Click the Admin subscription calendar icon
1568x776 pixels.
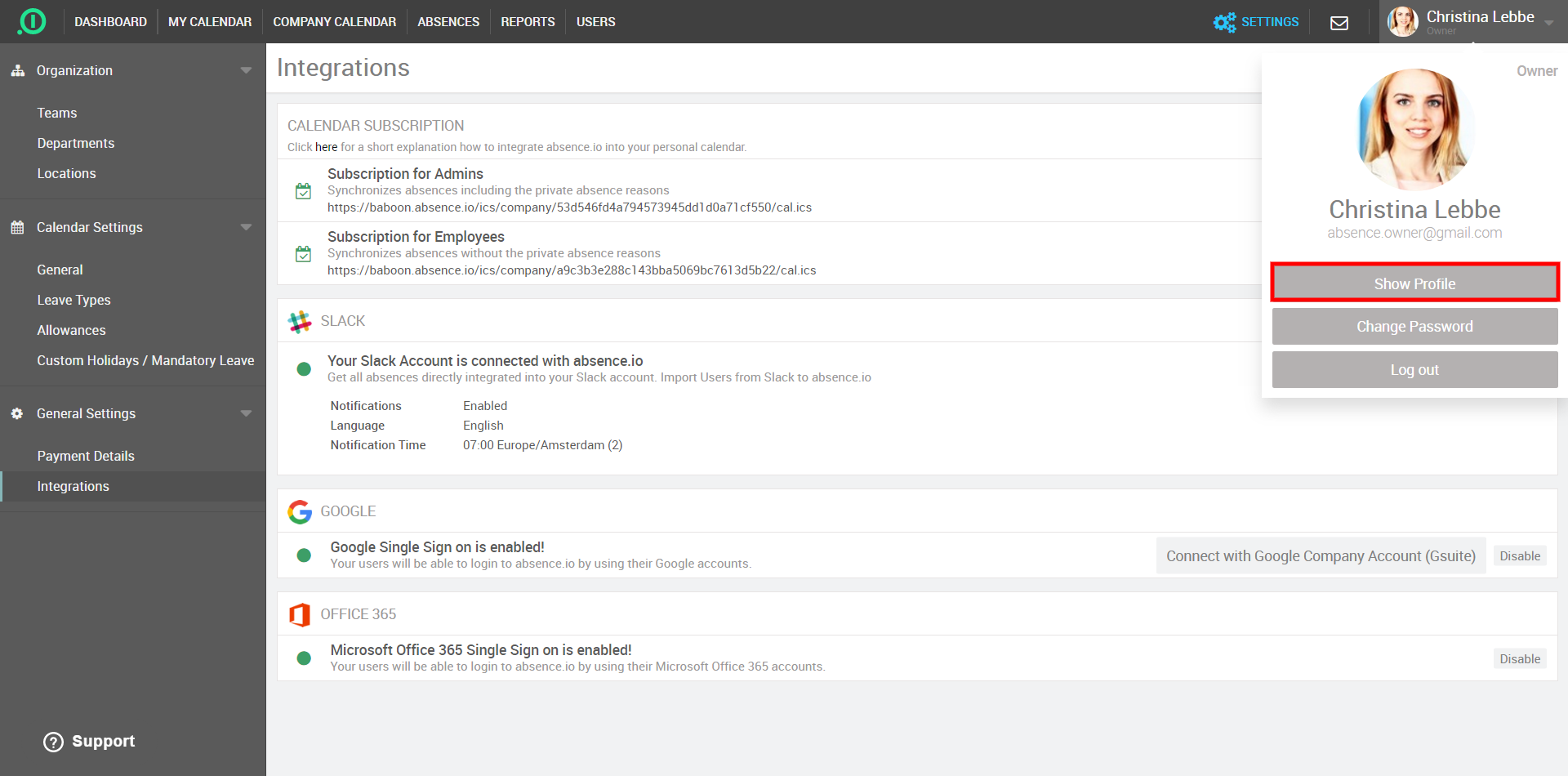tap(303, 191)
